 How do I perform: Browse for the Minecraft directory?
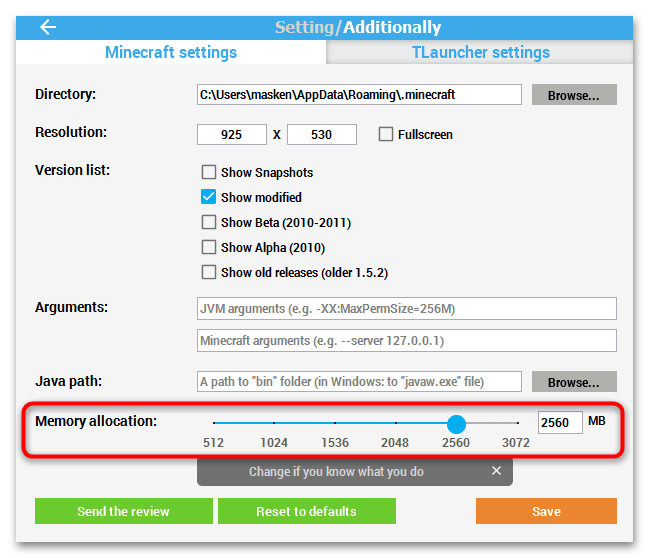[x=574, y=95]
